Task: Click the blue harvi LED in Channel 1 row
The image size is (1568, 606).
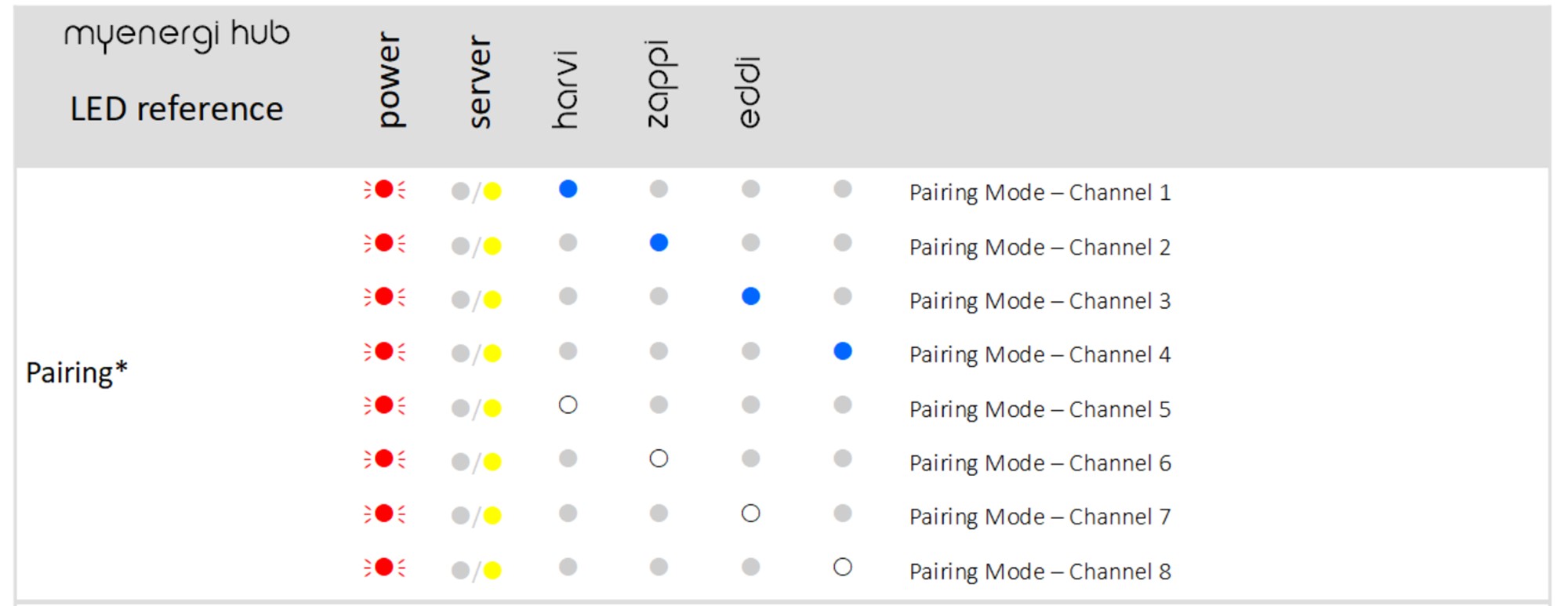Action: coord(568,189)
